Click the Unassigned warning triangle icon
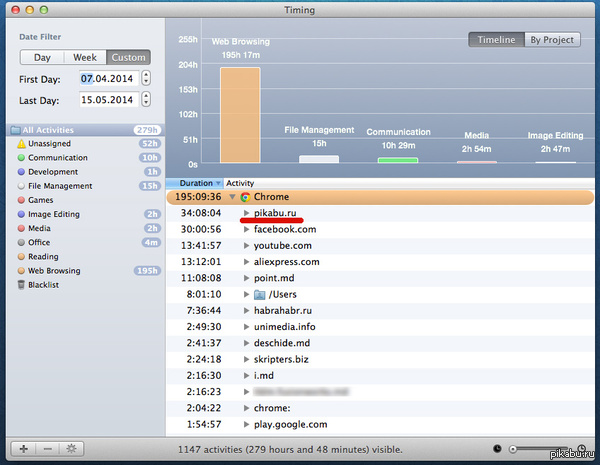 click(x=19, y=144)
